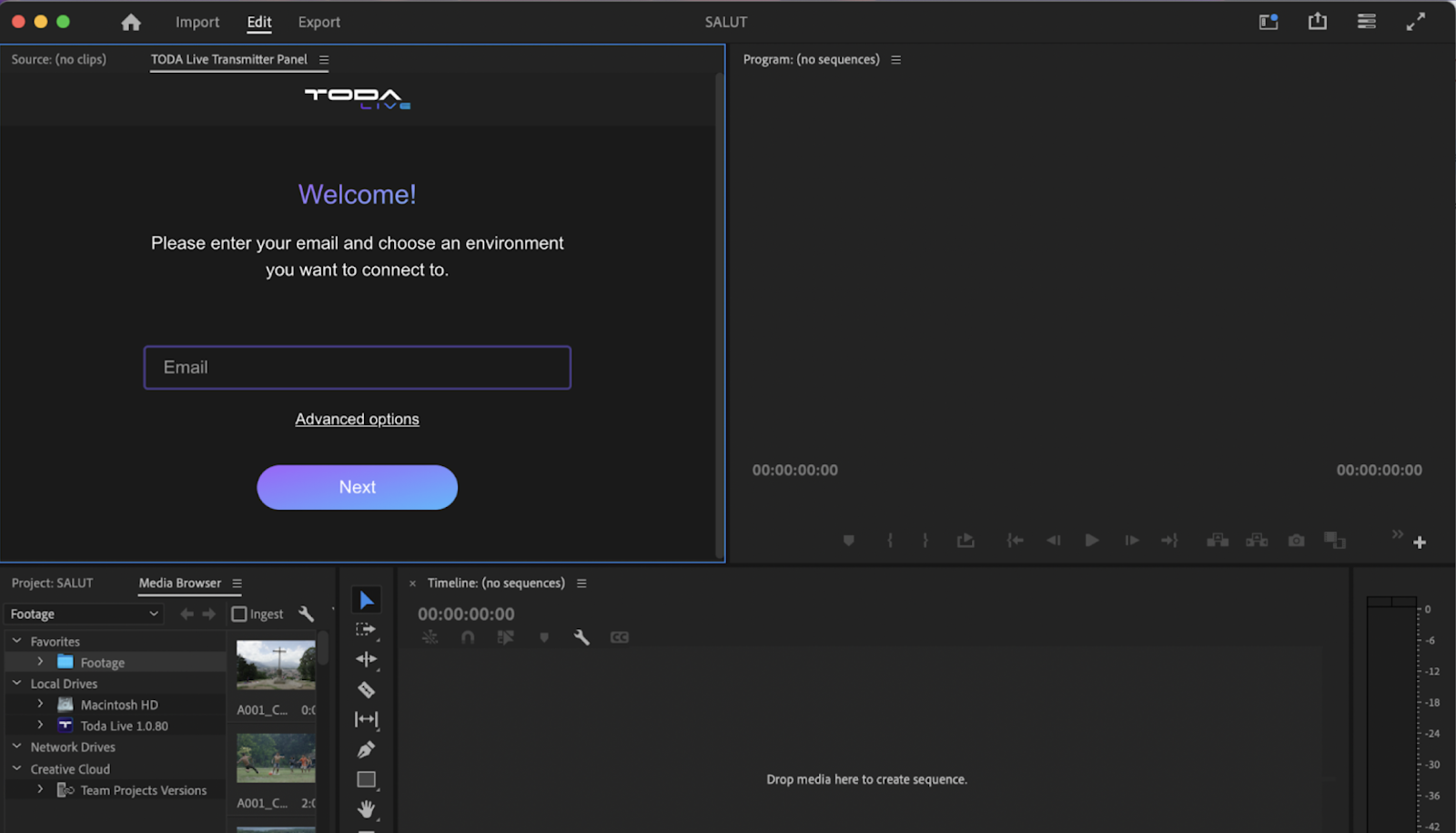Open Comparison View in Program monitor

(1334, 541)
